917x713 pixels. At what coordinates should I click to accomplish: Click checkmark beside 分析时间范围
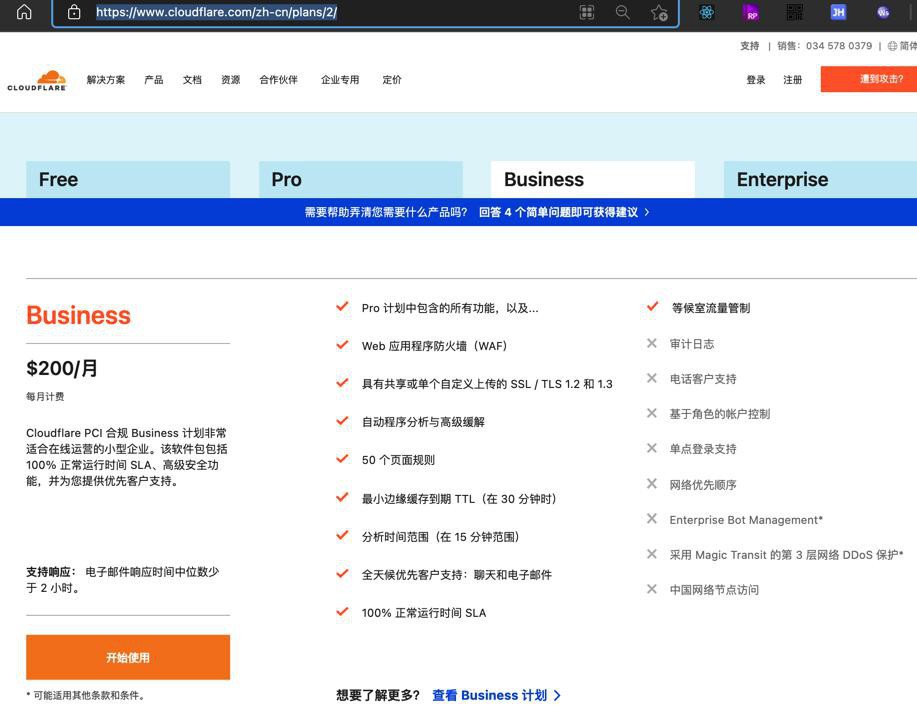coord(342,535)
